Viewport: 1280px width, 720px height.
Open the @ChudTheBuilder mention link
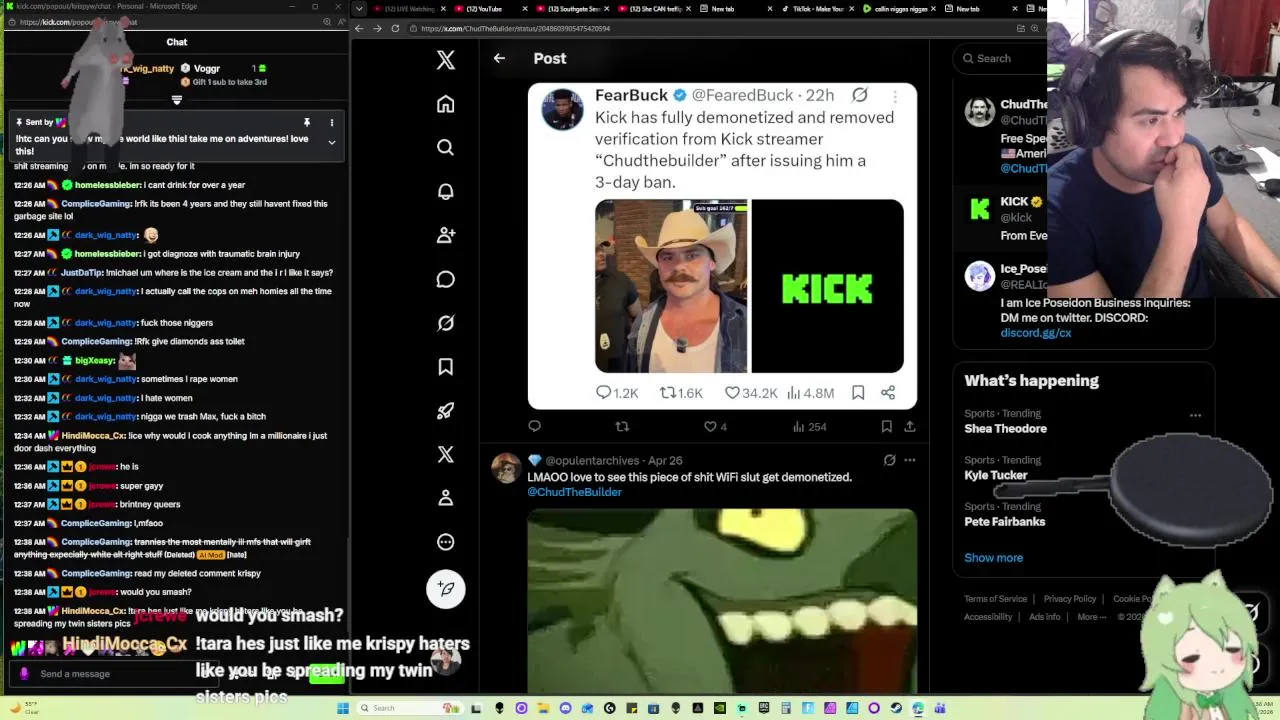[x=574, y=492]
